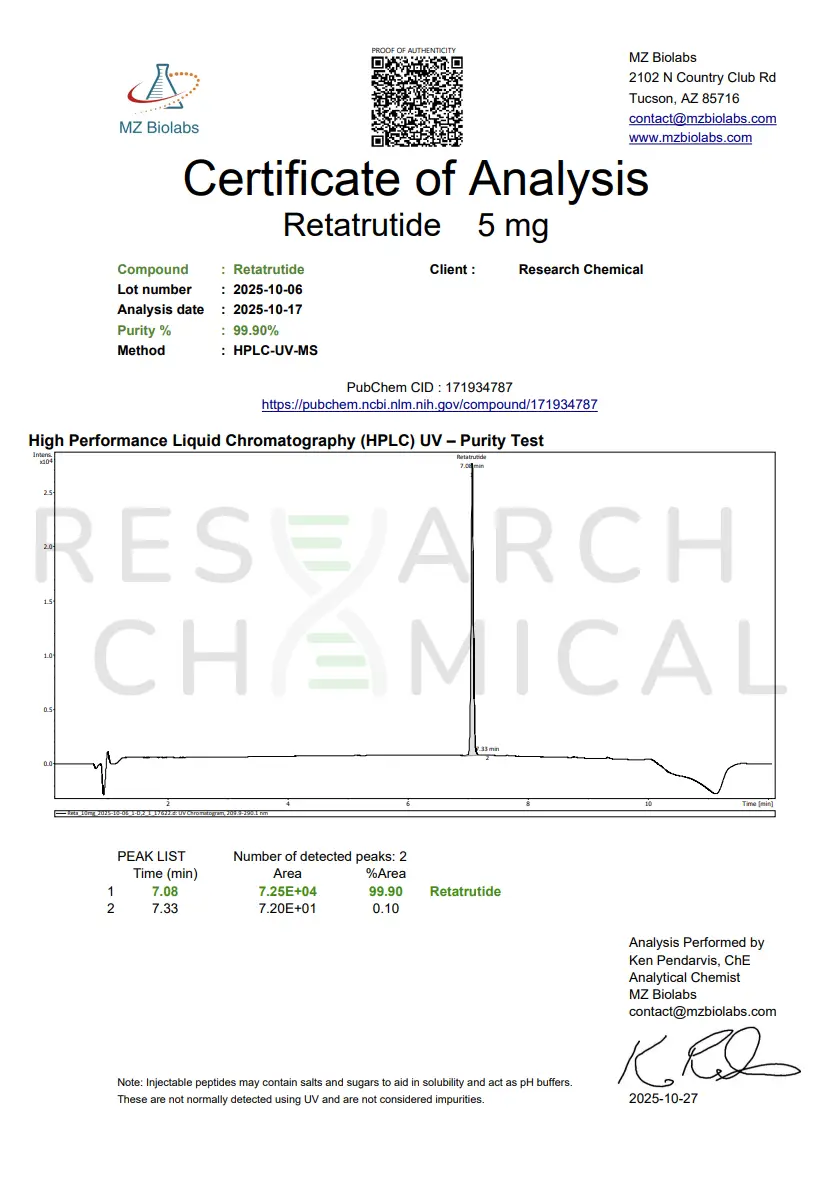831x1181 pixels.
Task: Open the contact@mzbiolabs.com link in the header
Action: [702, 118]
